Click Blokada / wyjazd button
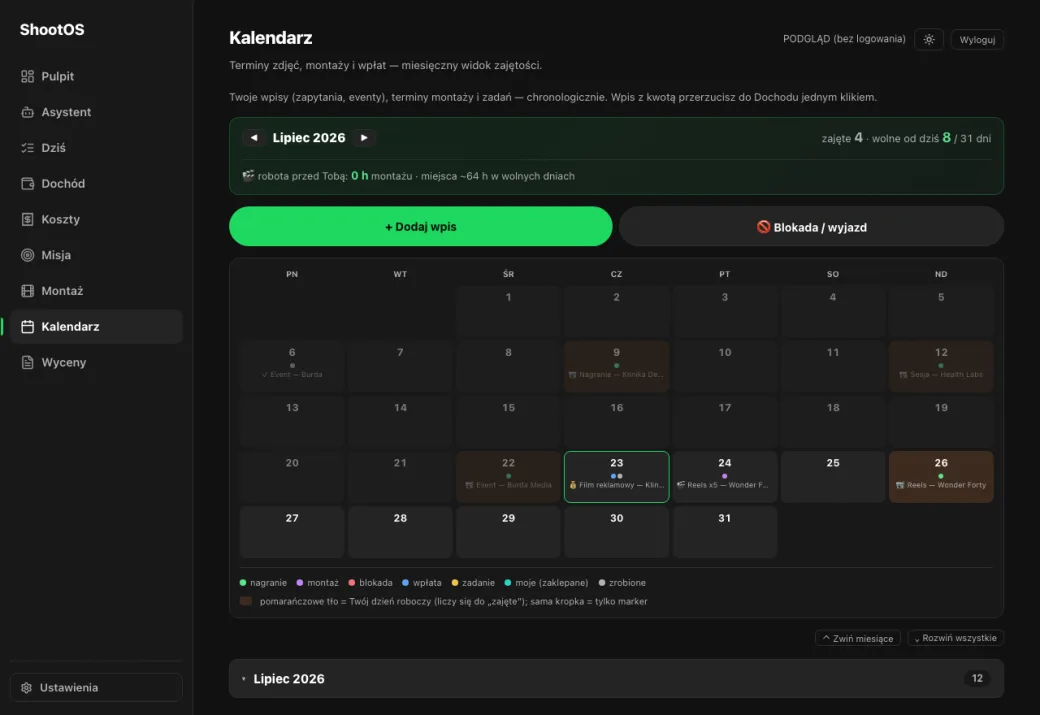1040x715 pixels. pyautogui.click(x=811, y=226)
